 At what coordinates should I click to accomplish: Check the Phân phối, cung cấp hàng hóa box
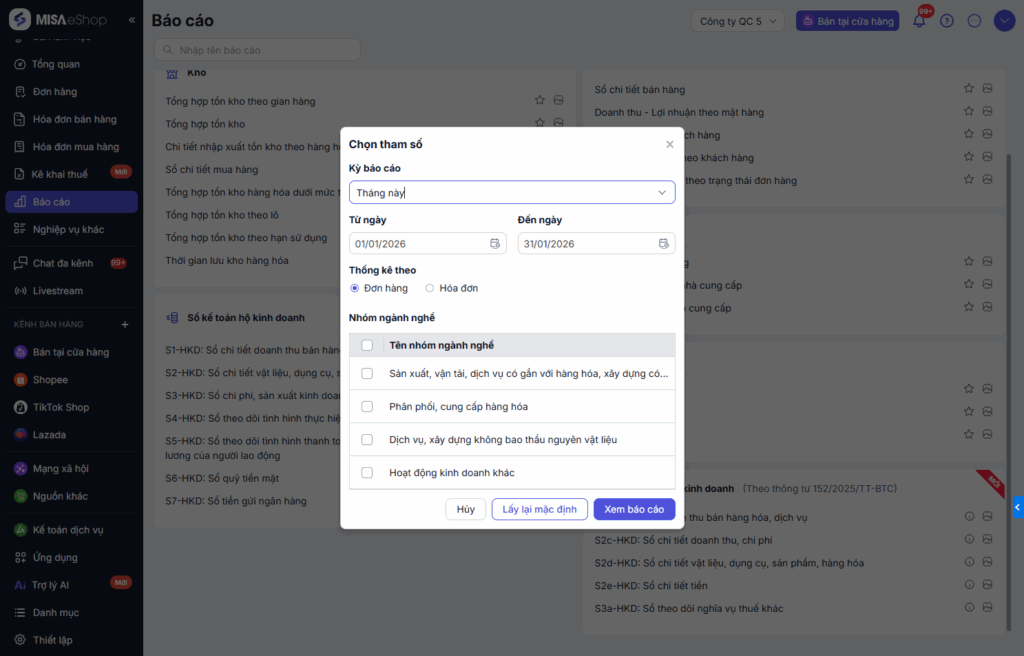[x=367, y=407]
